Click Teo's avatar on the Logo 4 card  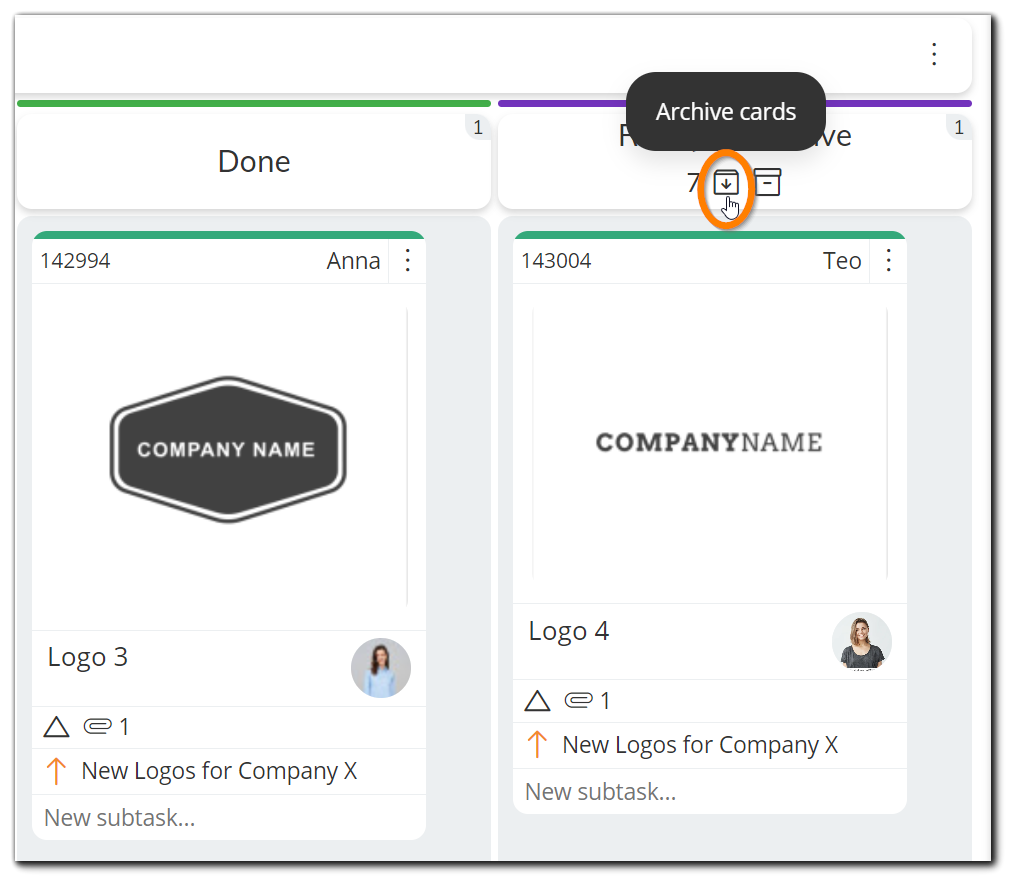(x=862, y=641)
